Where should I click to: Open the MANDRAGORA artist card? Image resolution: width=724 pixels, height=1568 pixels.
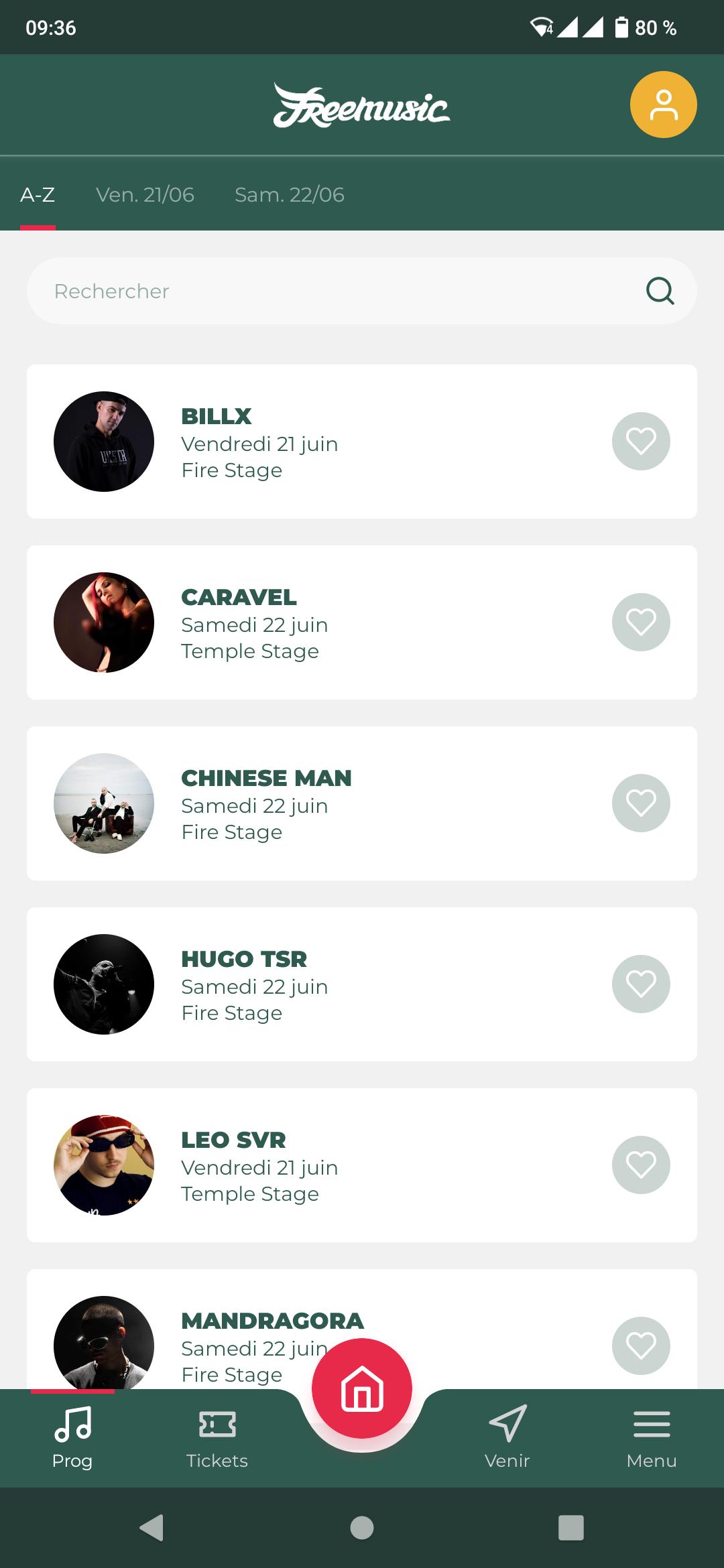(362, 1329)
